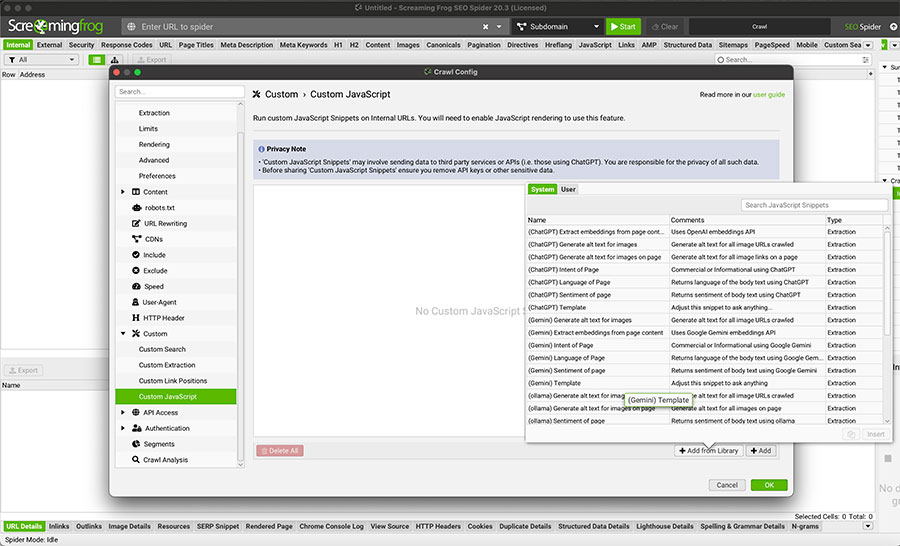Click the URL Rewriting pencil icon
Screen dimensions: 900x546
click(136, 223)
